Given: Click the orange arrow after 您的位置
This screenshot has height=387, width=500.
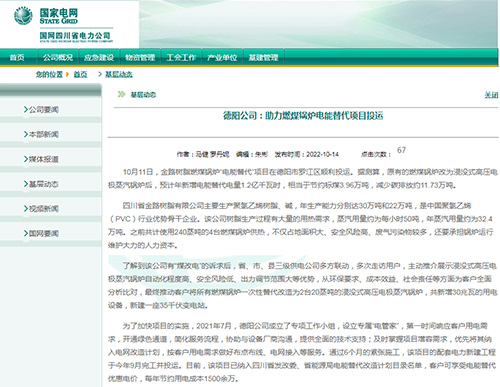Looking at the screenshot, I should click(x=67, y=74).
